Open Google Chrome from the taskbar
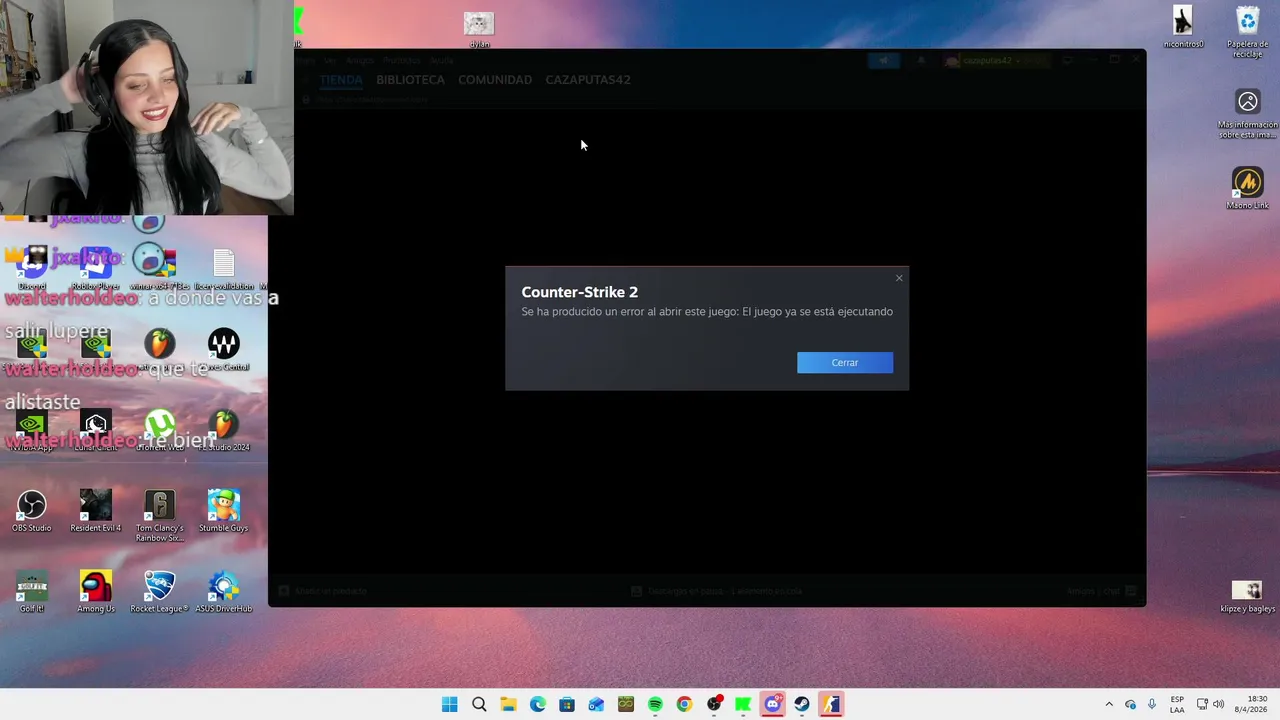 point(684,704)
